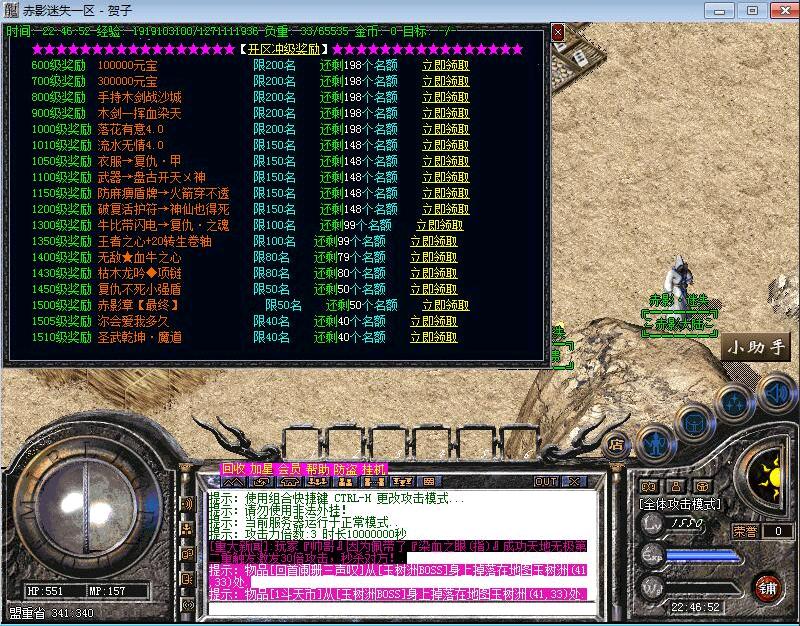Image resolution: width=800 pixels, height=626 pixels.
Task: Open the 回收 menu above chat
Action: tap(234, 469)
